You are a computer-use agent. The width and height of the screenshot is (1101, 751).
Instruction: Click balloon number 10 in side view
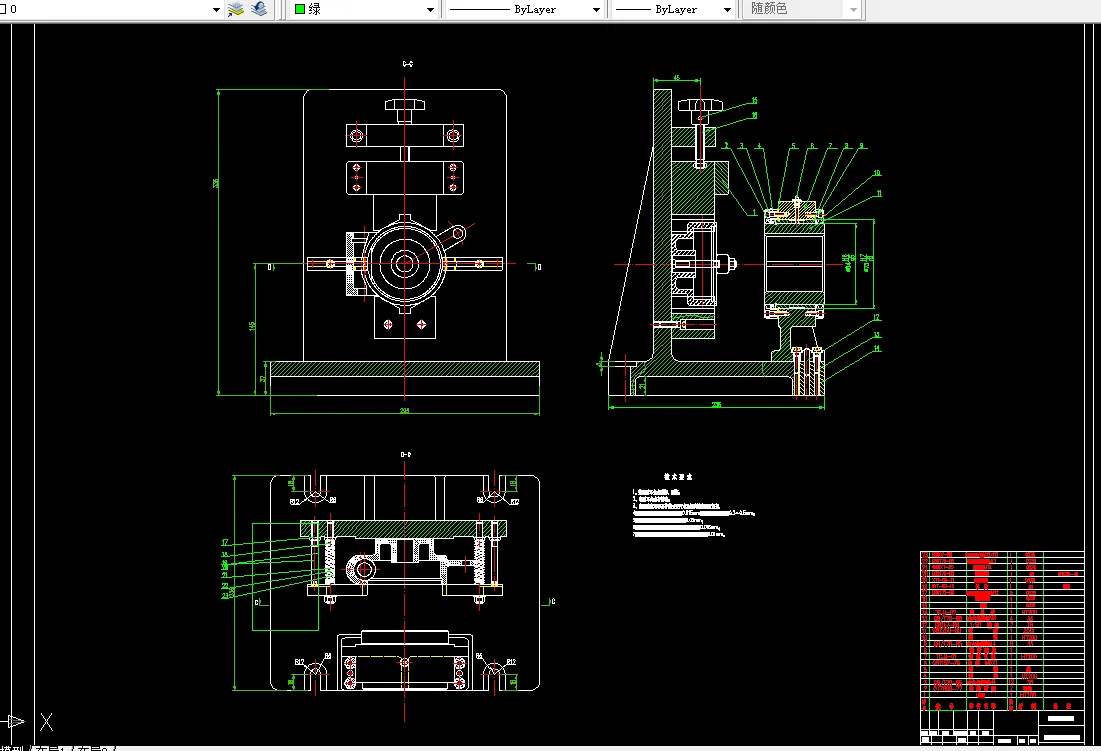coord(877,173)
